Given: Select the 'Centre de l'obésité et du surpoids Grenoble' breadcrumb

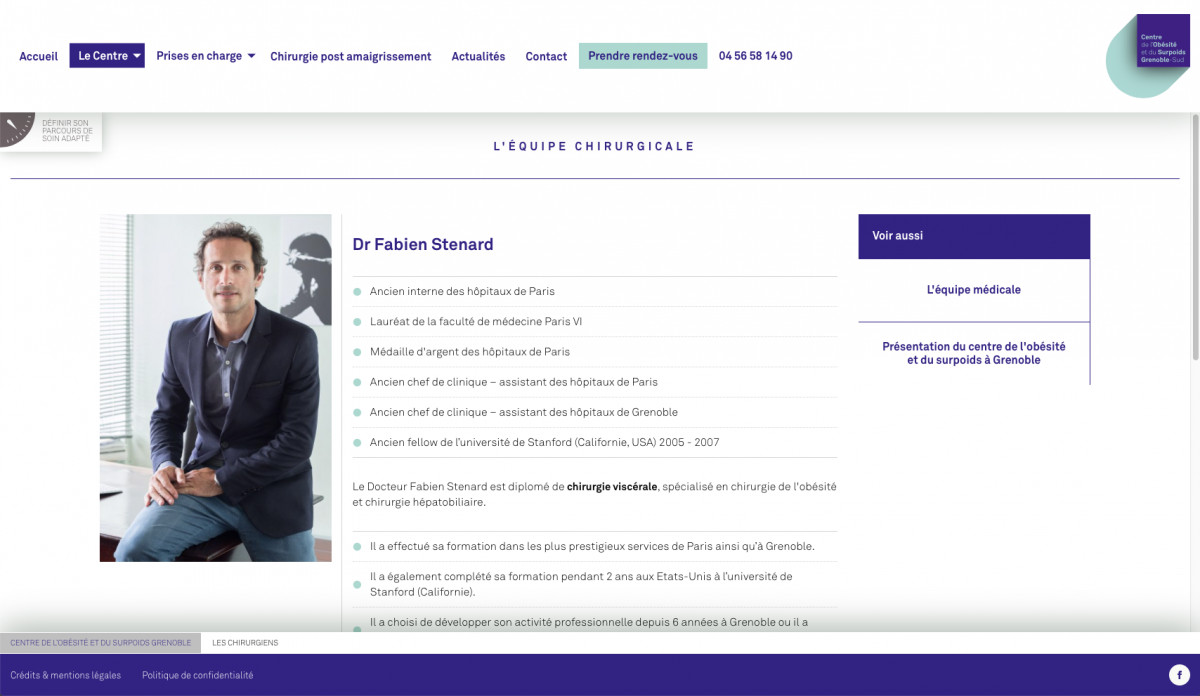Looking at the screenshot, I should [x=100, y=643].
